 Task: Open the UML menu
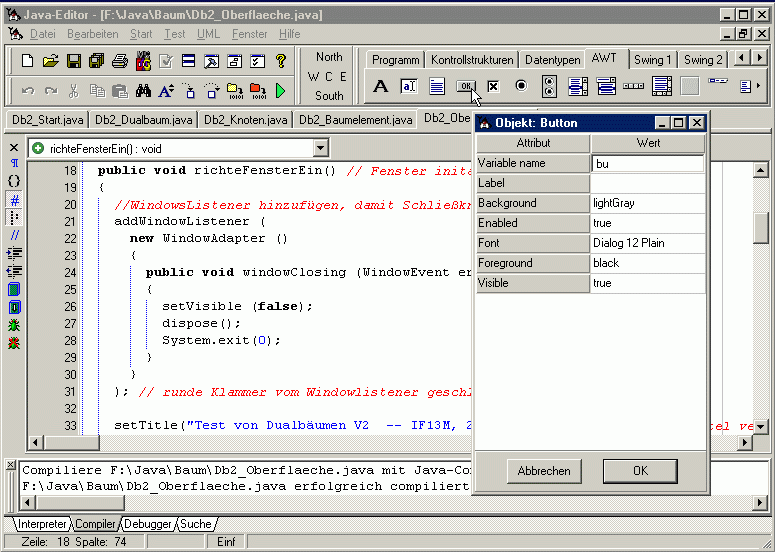point(208,34)
